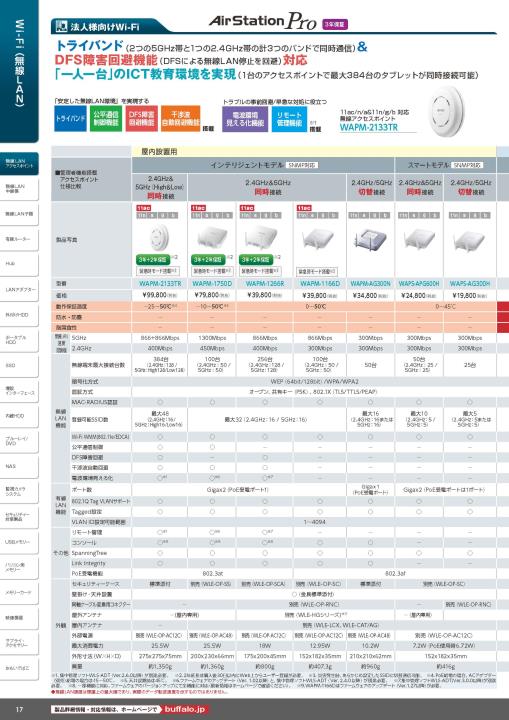Screen dimensions: 509x720
Task: Switch to the SSD side tab
Action: click(19, 365)
